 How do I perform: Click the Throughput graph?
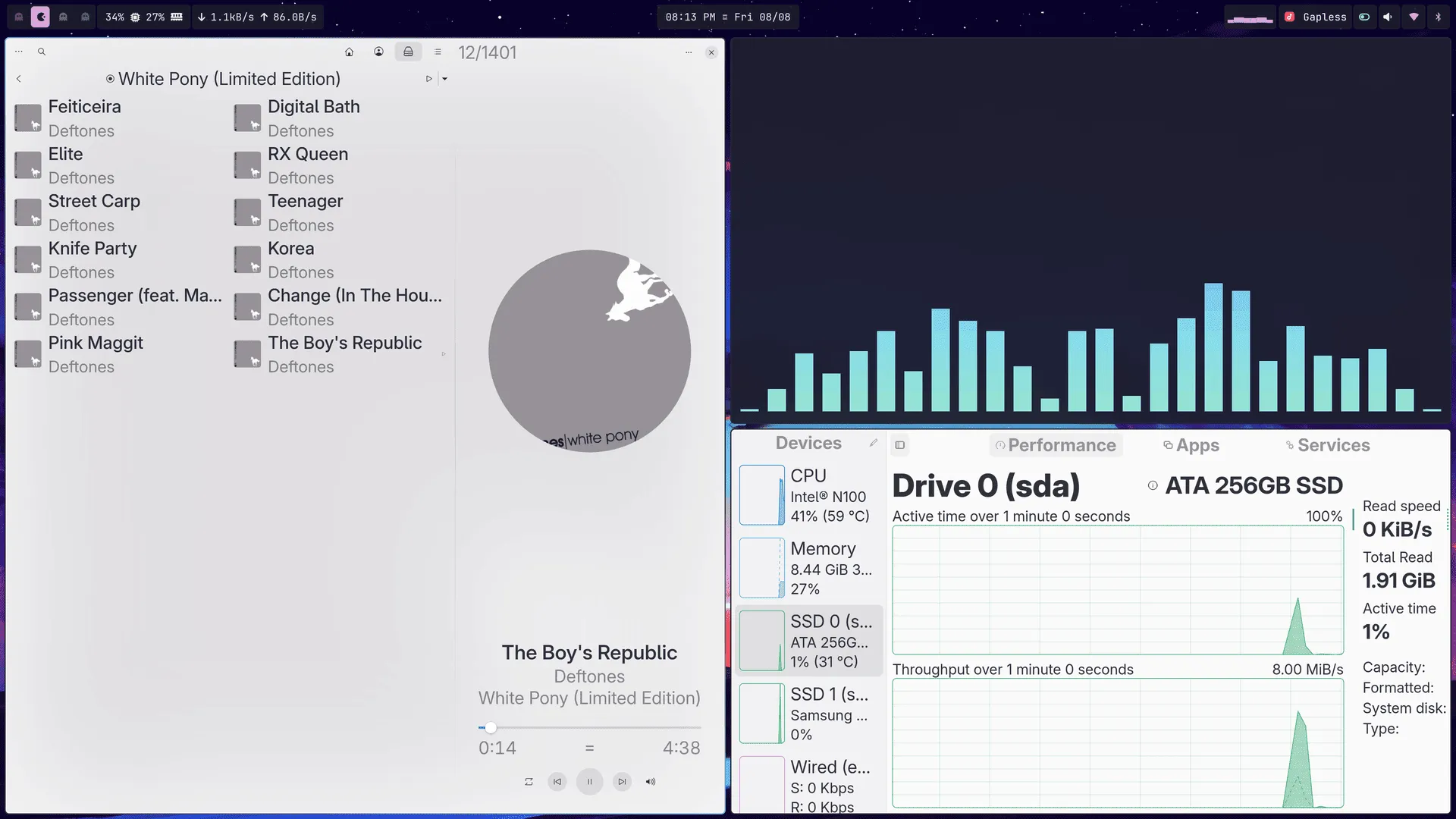1118,743
